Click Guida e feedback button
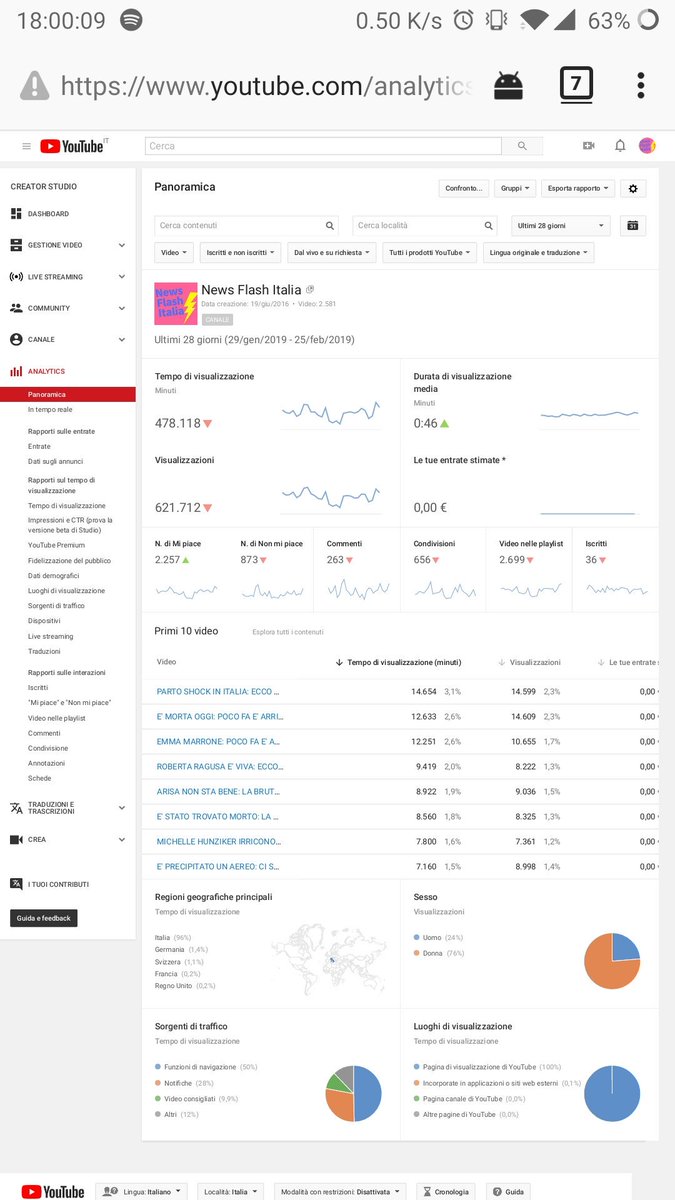This screenshot has width=675, height=1200. (44, 918)
